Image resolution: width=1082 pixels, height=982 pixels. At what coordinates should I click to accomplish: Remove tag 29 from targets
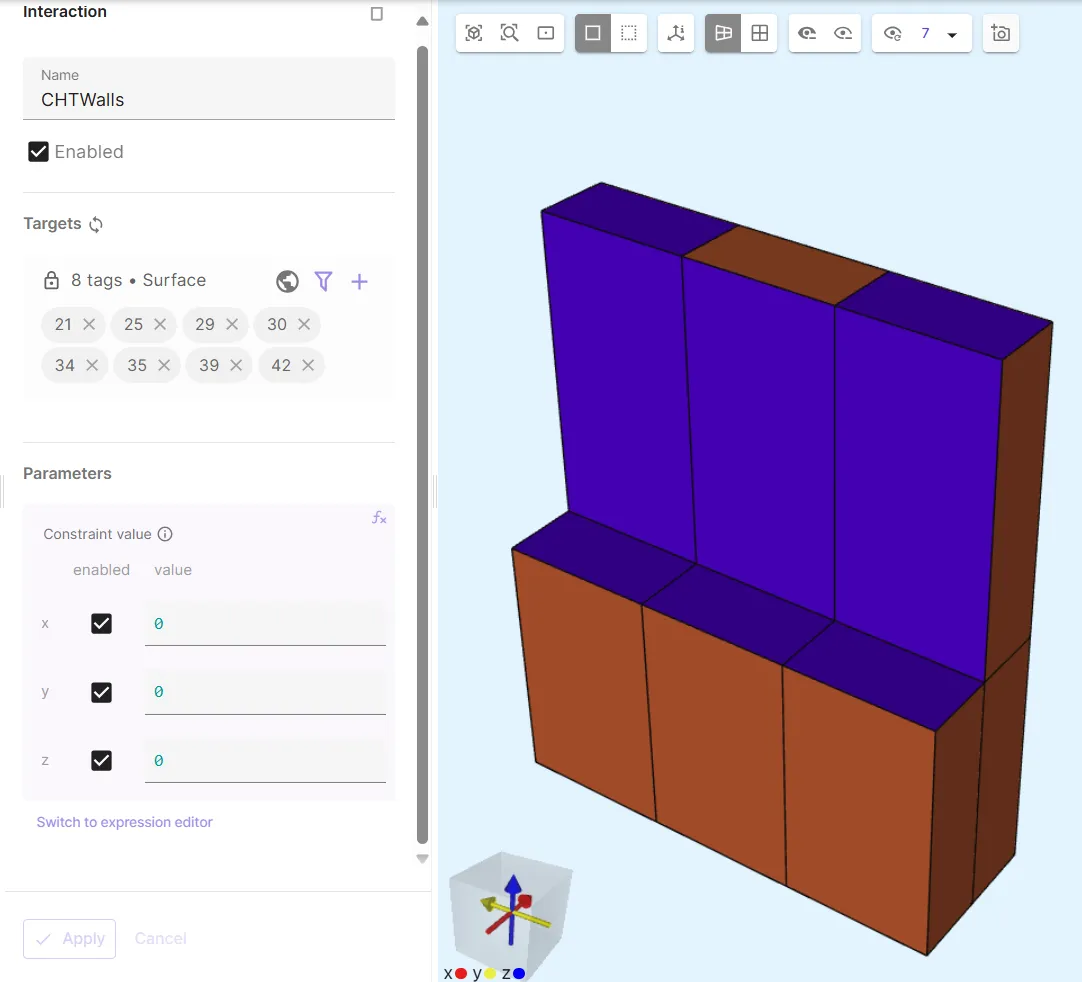pyautogui.click(x=232, y=325)
